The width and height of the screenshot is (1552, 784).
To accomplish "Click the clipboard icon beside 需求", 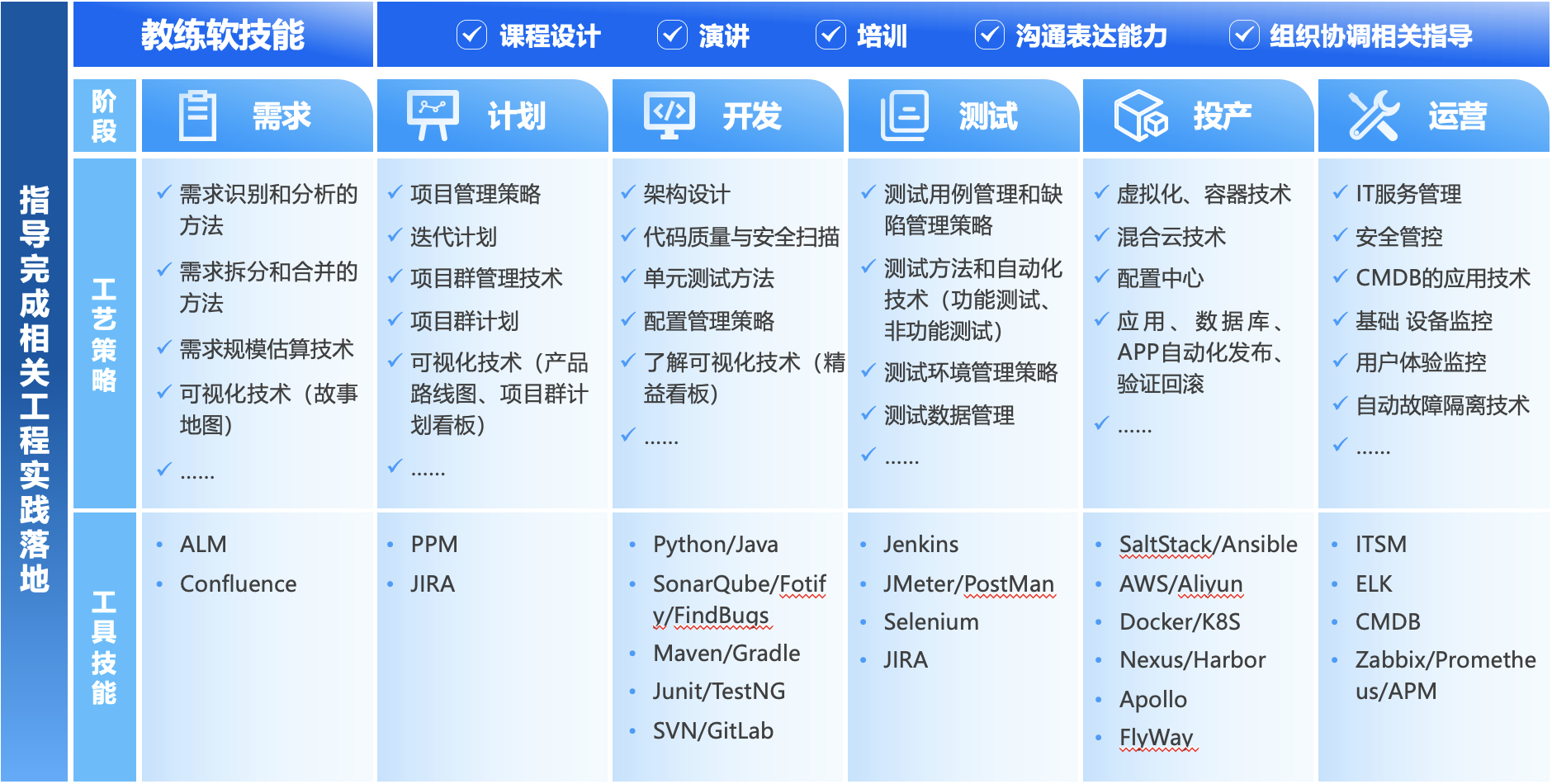I will click(x=198, y=116).
